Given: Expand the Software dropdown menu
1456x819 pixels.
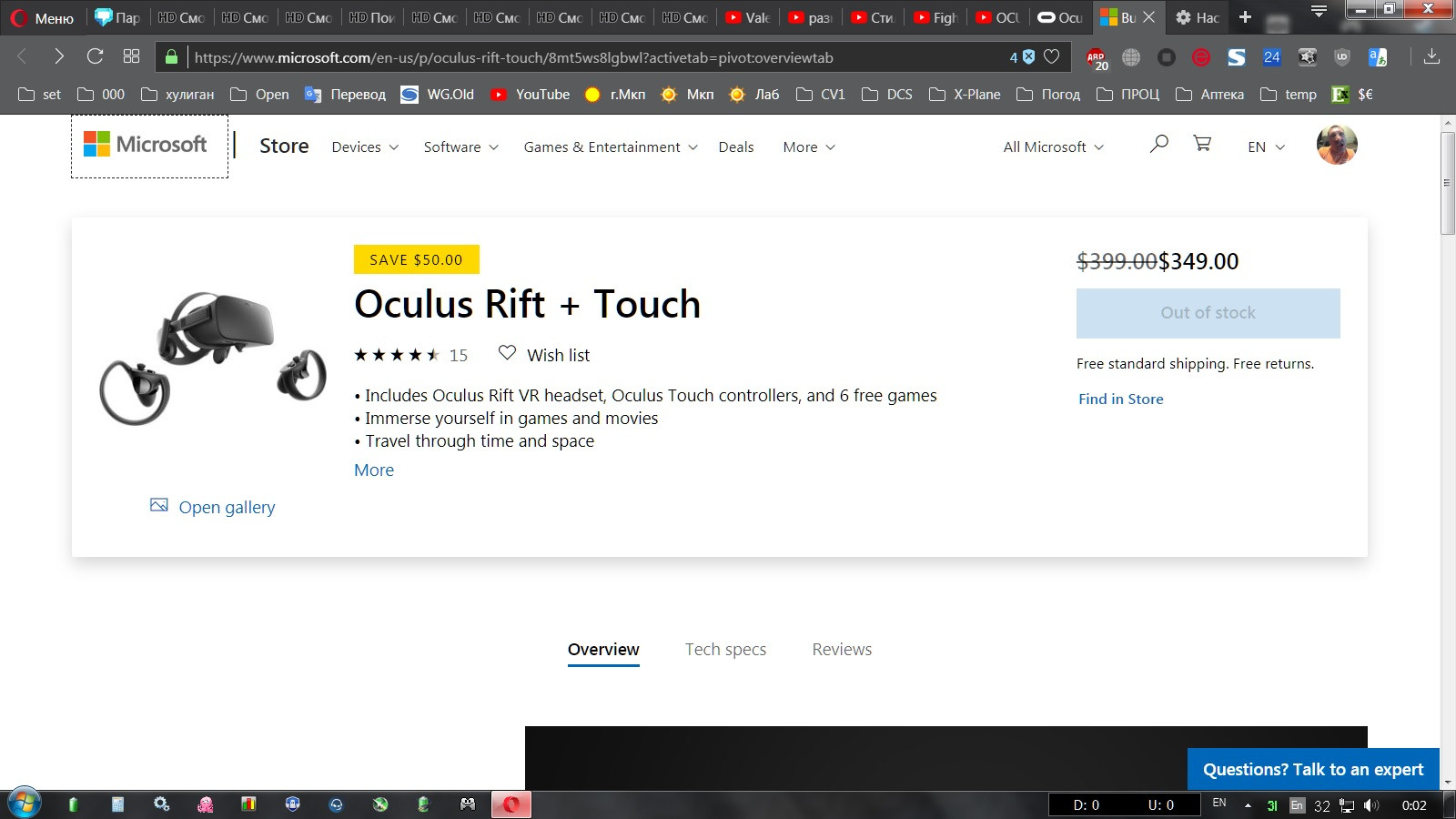Looking at the screenshot, I should 460,147.
